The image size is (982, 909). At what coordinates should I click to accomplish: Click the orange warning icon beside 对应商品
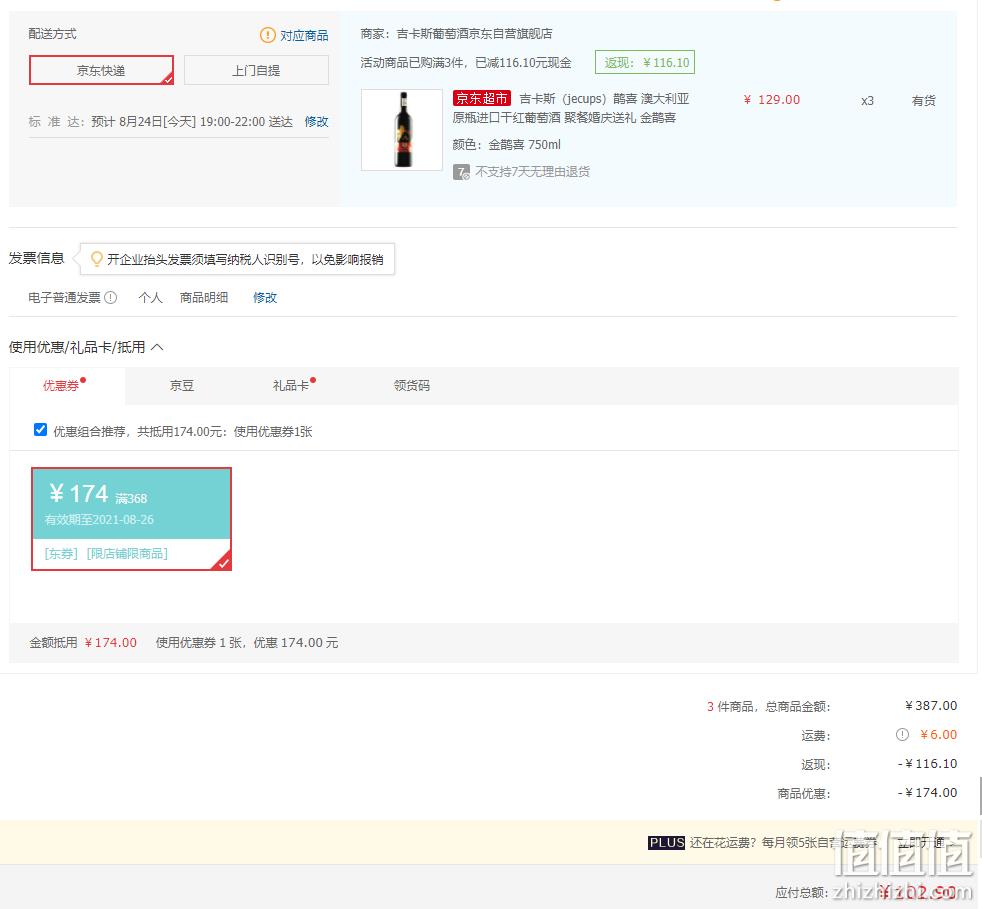pyautogui.click(x=267, y=35)
